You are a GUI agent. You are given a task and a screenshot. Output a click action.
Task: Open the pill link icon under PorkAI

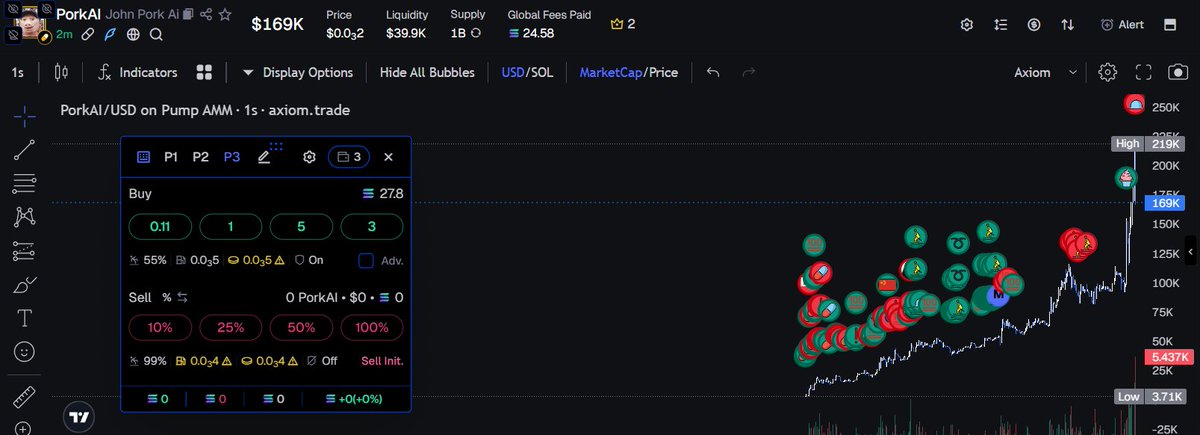(88, 34)
